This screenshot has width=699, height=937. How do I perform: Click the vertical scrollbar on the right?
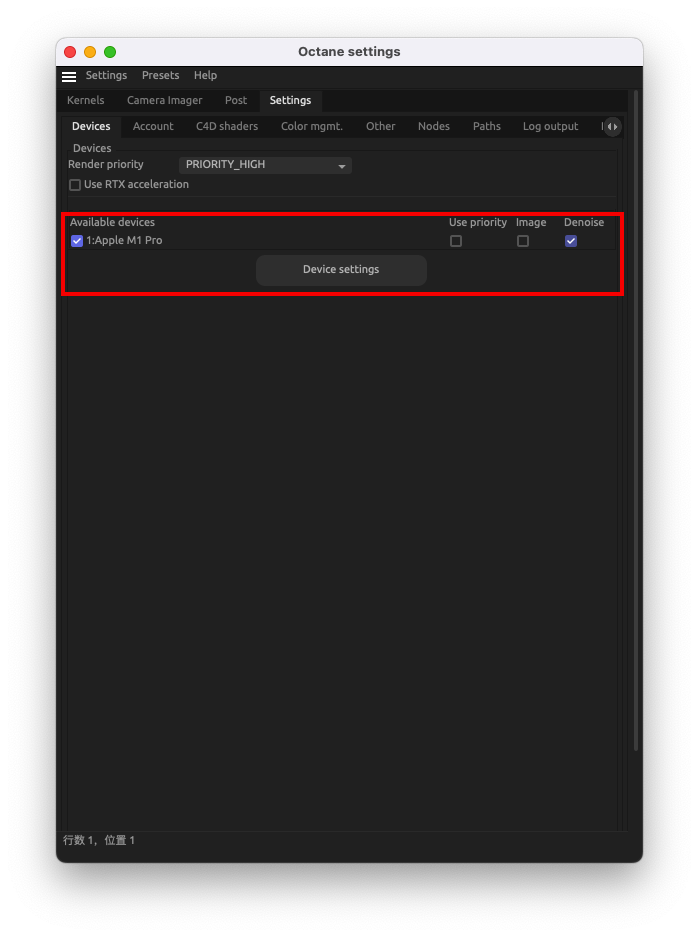point(635,420)
